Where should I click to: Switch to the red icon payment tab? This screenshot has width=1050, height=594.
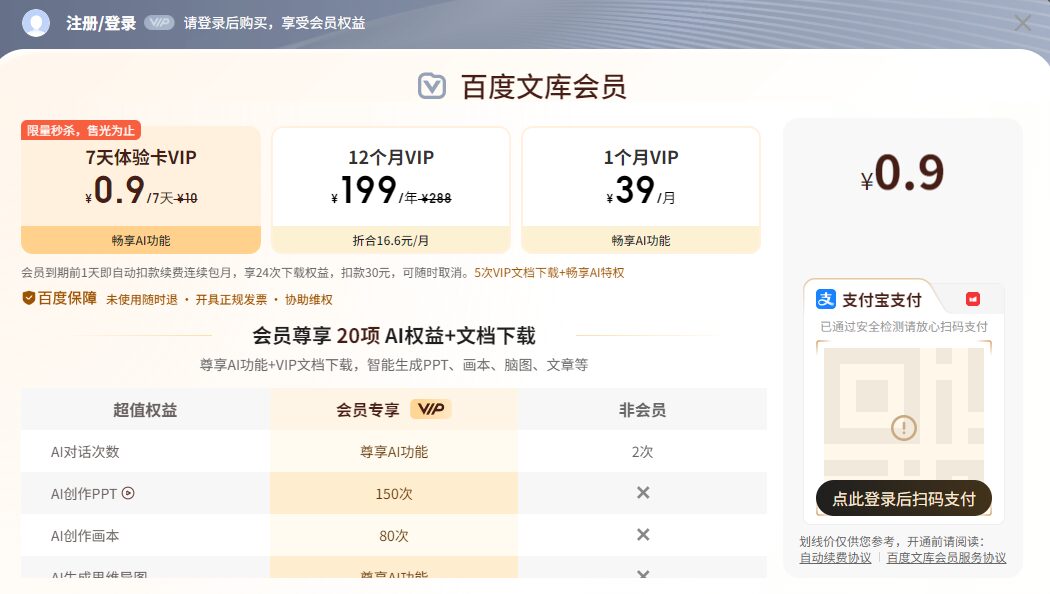(x=972, y=299)
